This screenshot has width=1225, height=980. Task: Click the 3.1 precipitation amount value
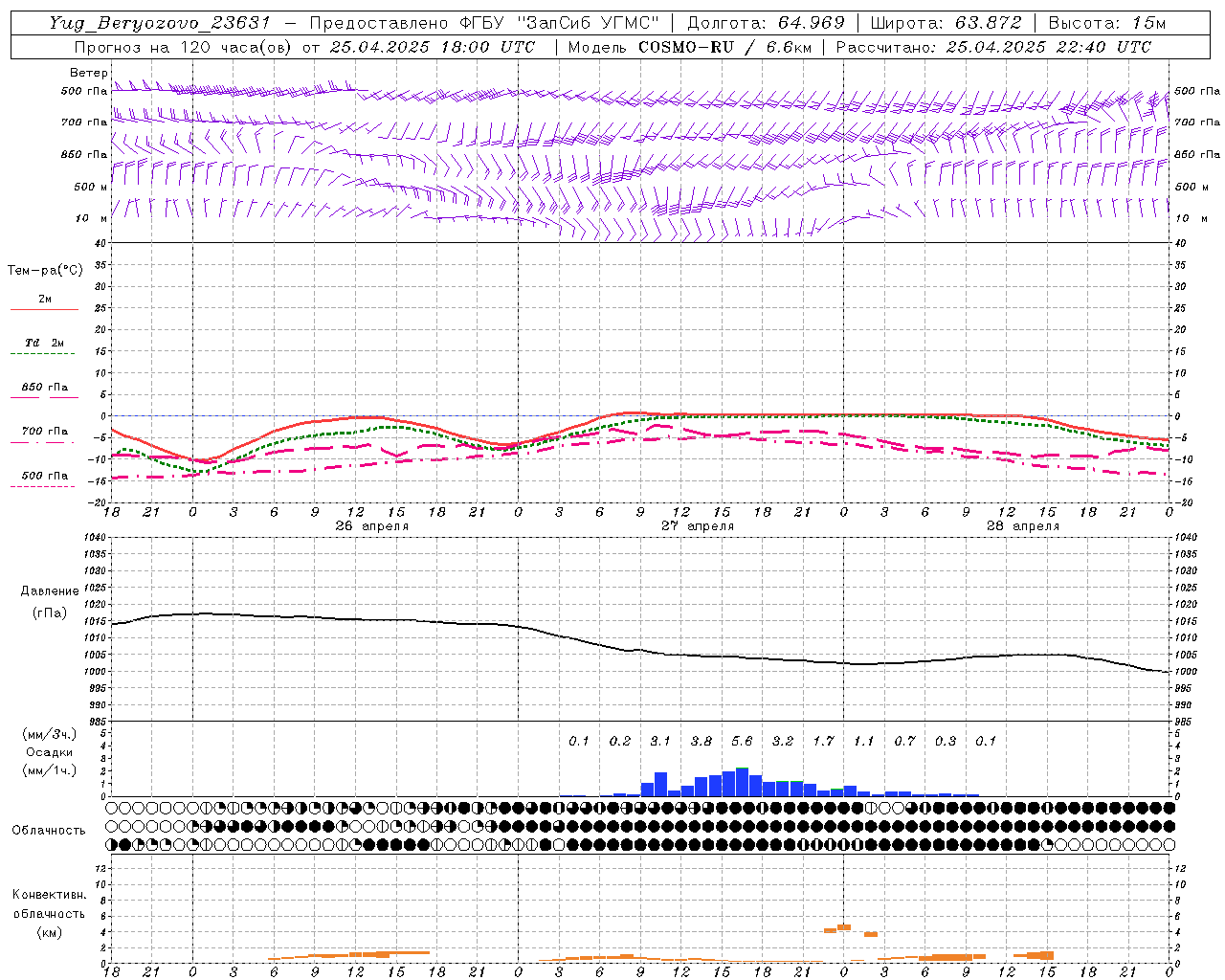click(660, 741)
